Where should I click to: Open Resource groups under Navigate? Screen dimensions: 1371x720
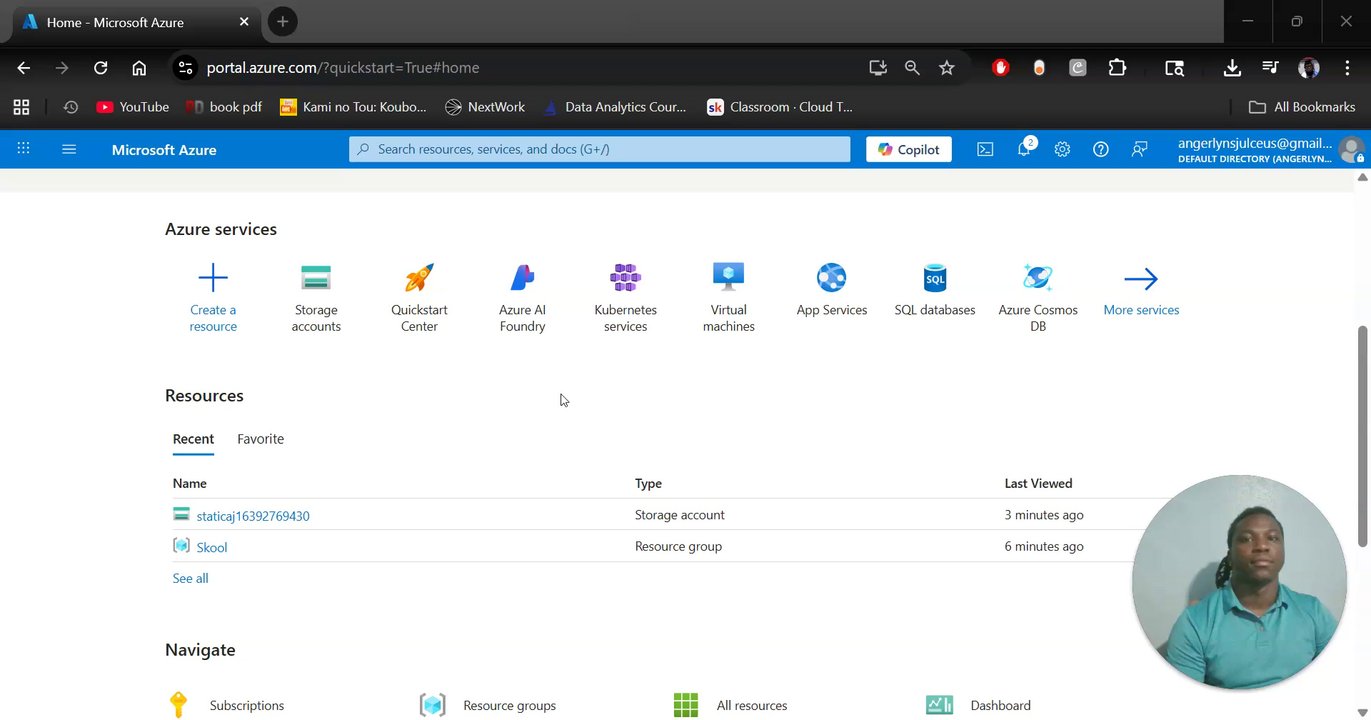click(509, 705)
